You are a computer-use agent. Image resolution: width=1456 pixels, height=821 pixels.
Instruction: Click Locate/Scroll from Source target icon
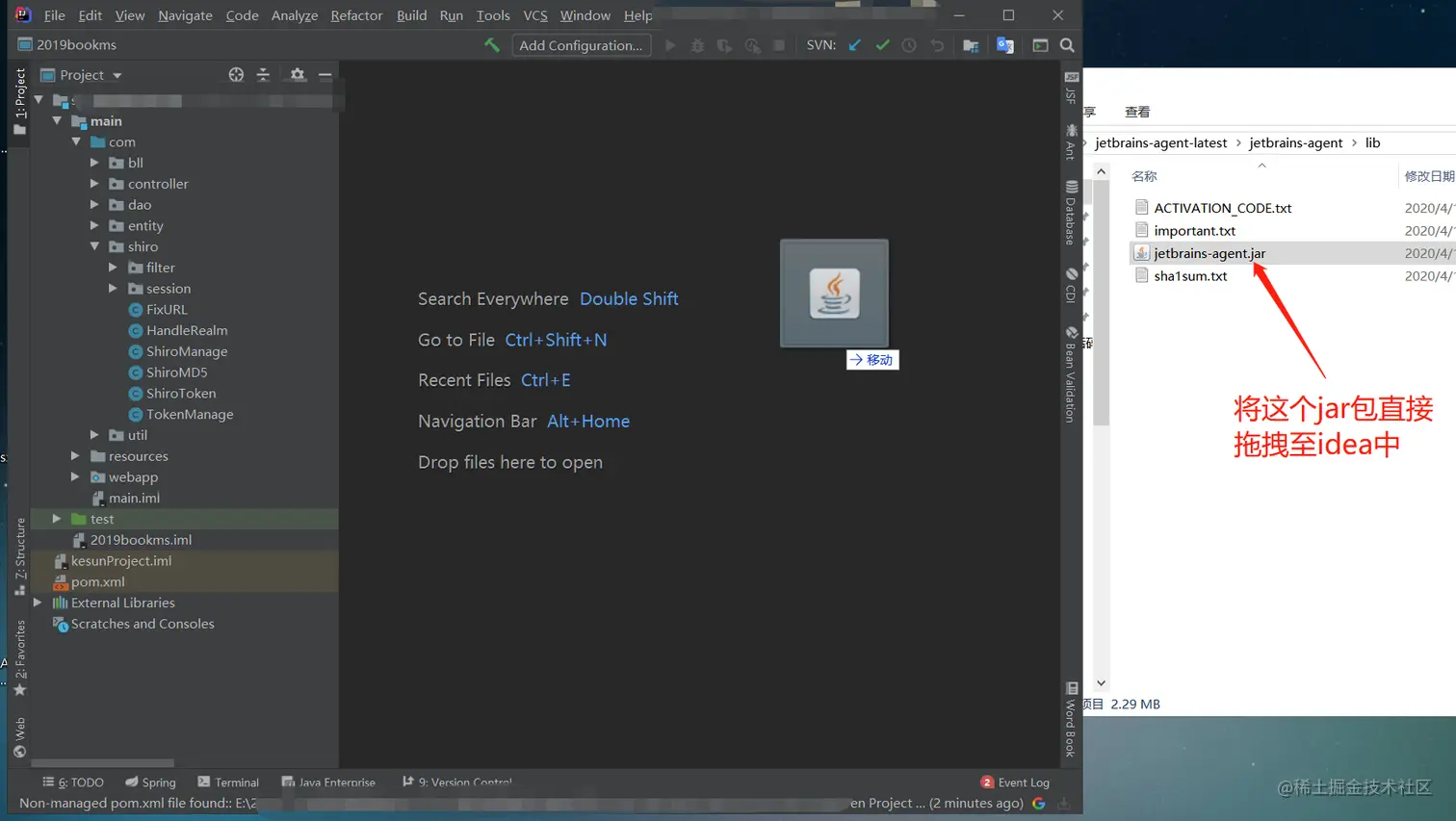(236, 75)
